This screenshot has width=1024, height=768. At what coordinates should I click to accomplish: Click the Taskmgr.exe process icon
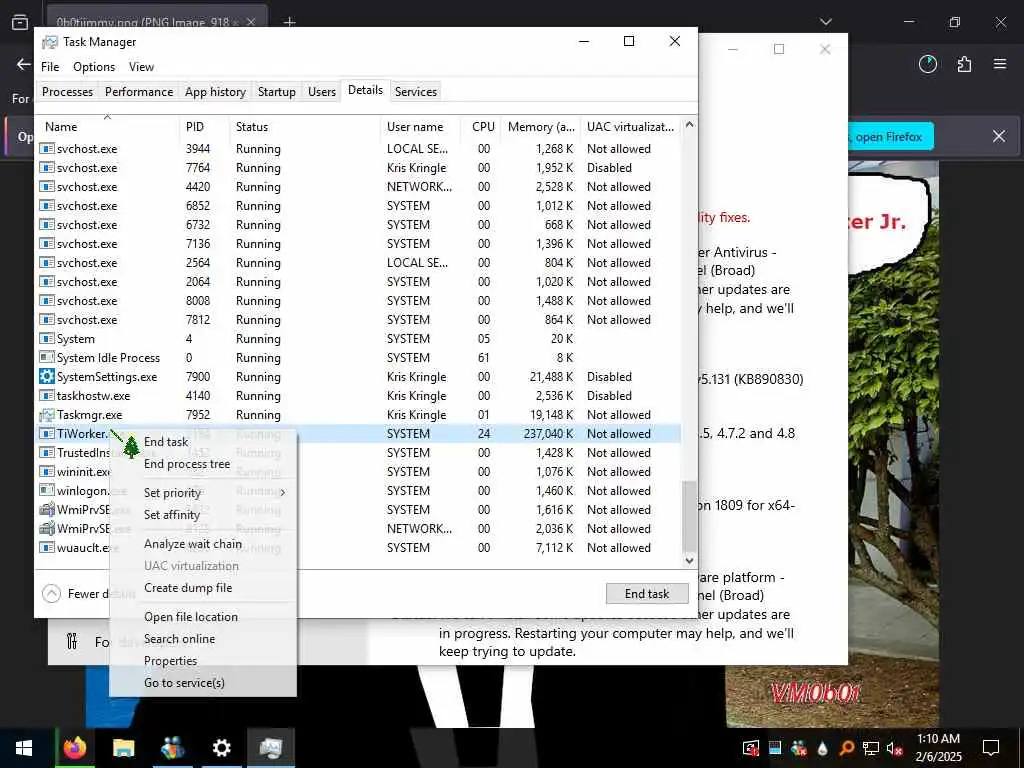point(46,415)
